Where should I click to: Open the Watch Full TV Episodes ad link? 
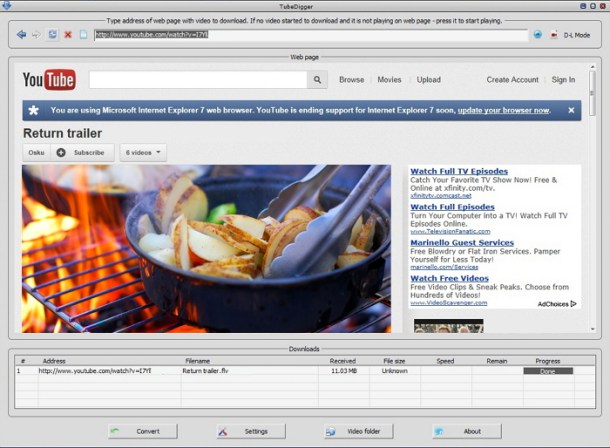[458, 171]
